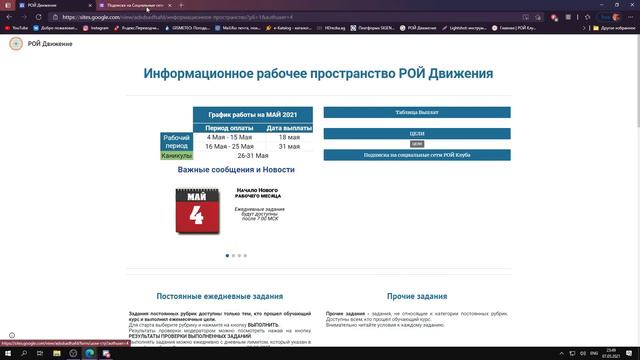This screenshot has width=640, height=360.
Task: Open Mail.ru почта bookmark
Action: point(238,28)
